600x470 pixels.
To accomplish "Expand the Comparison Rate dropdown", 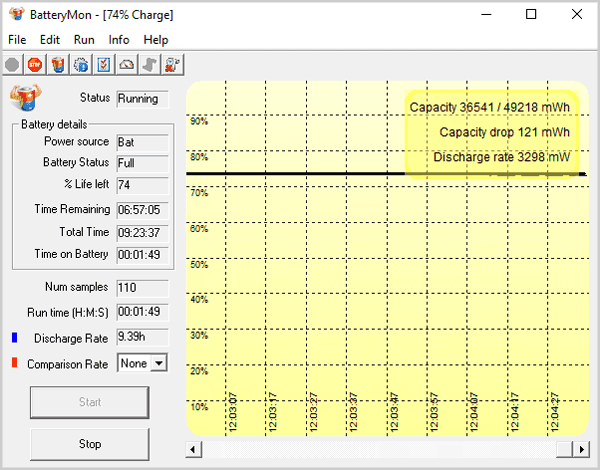I will [159, 363].
